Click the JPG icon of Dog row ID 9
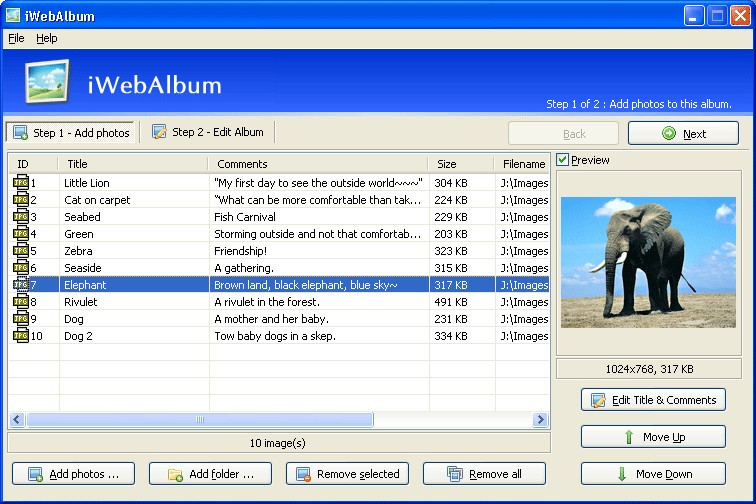The width and height of the screenshot is (756, 504). [x=21, y=319]
